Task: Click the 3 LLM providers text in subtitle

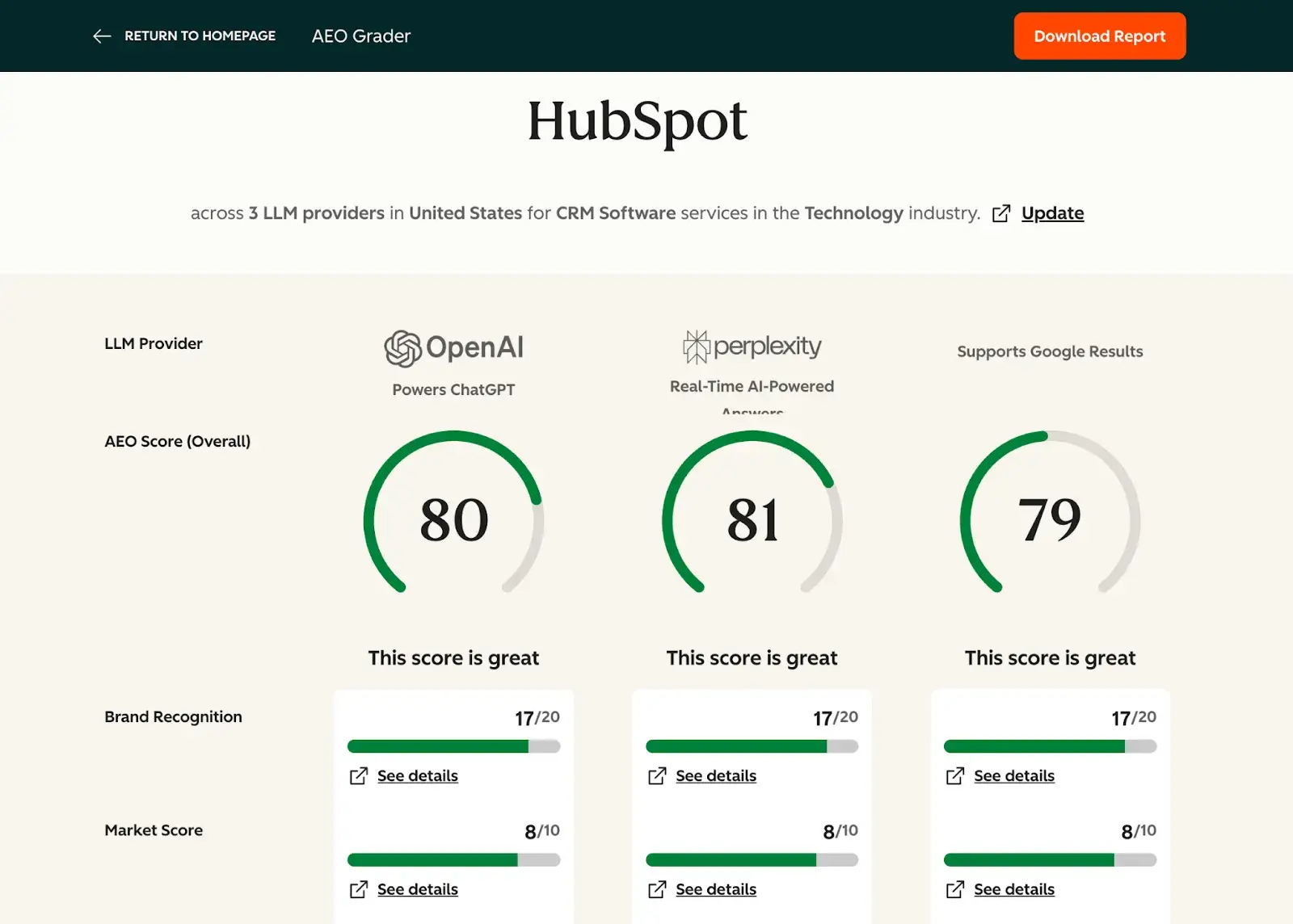Action: pyautogui.click(x=316, y=213)
